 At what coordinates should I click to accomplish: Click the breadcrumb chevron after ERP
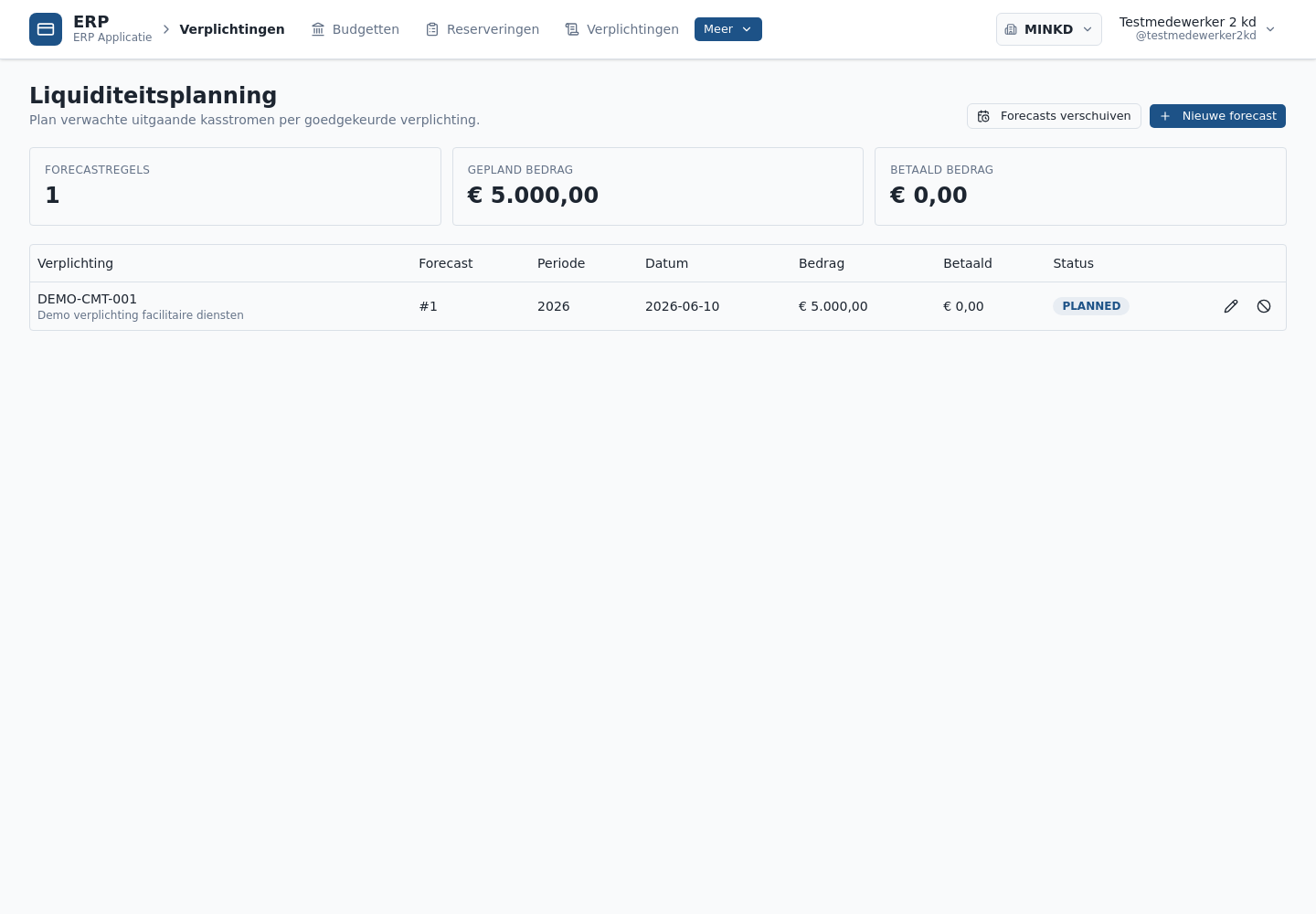click(x=166, y=29)
